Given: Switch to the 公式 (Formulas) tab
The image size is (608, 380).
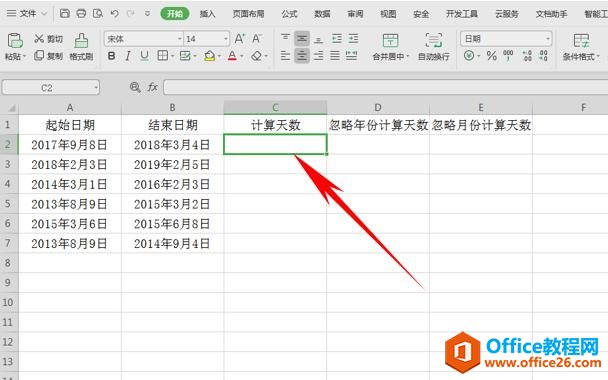Looking at the screenshot, I should click(x=289, y=14).
